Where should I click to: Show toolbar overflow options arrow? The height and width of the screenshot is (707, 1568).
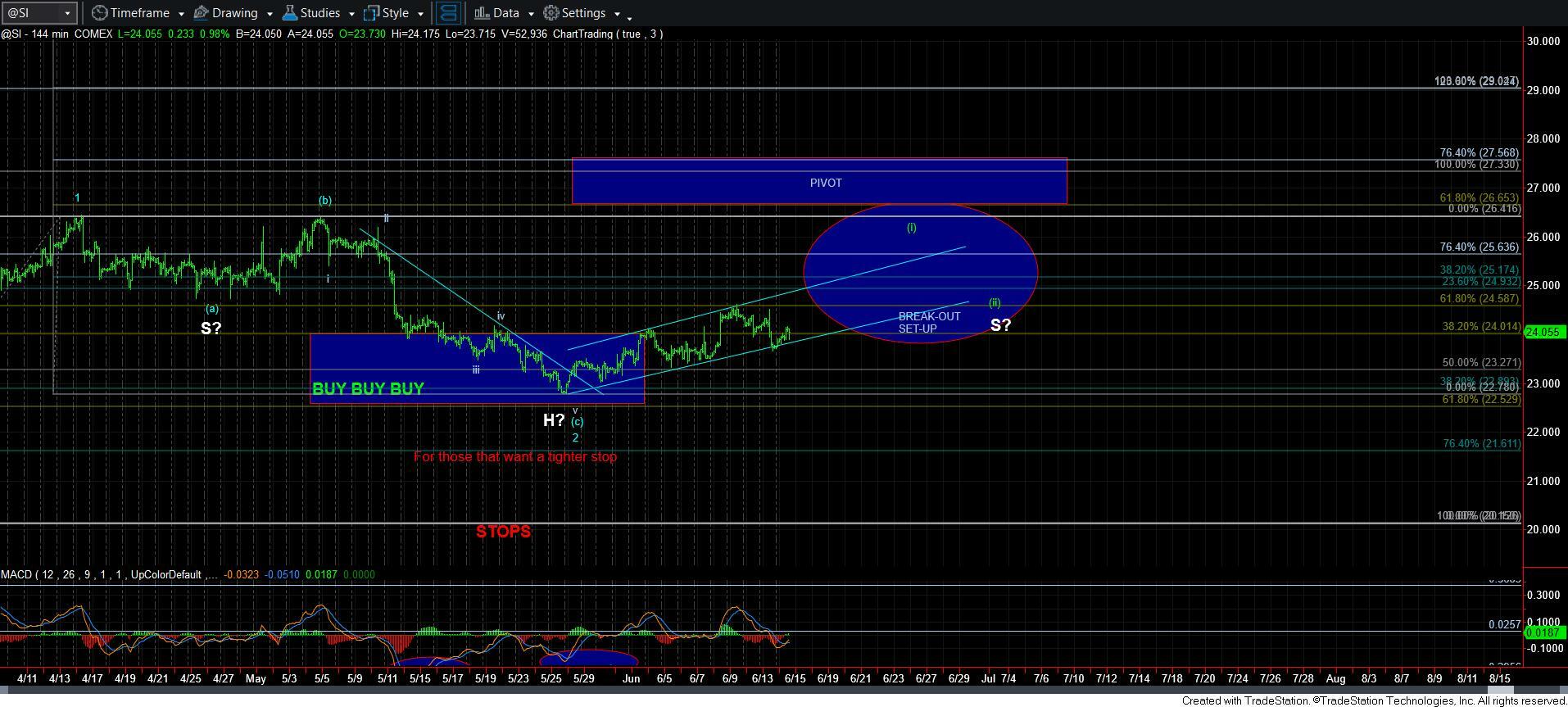click(x=629, y=16)
